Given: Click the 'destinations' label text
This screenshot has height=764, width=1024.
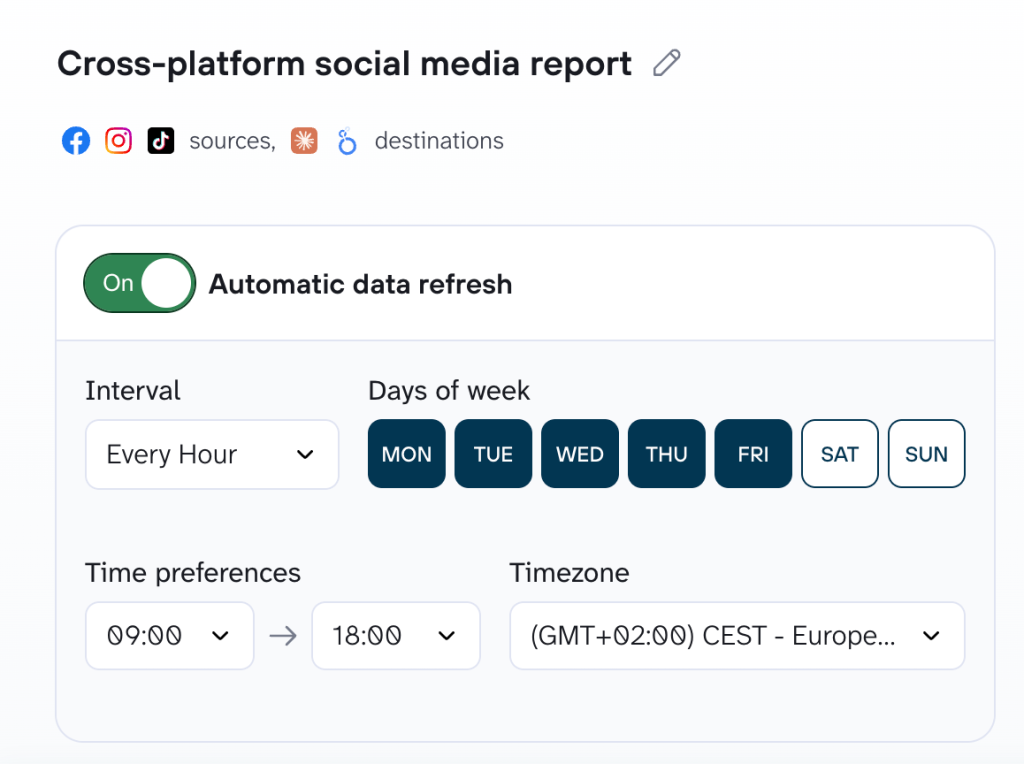Looking at the screenshot, I should click(439, 140).
